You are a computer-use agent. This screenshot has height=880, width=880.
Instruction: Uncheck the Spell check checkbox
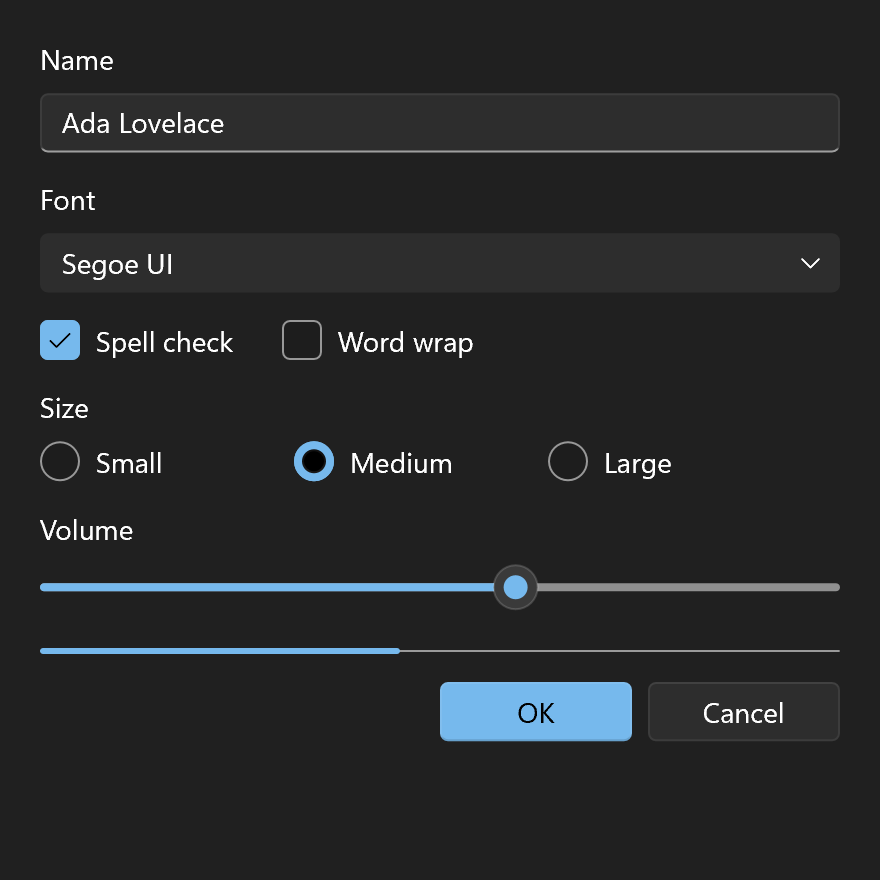pyautogui.click(x=60, y=340)
